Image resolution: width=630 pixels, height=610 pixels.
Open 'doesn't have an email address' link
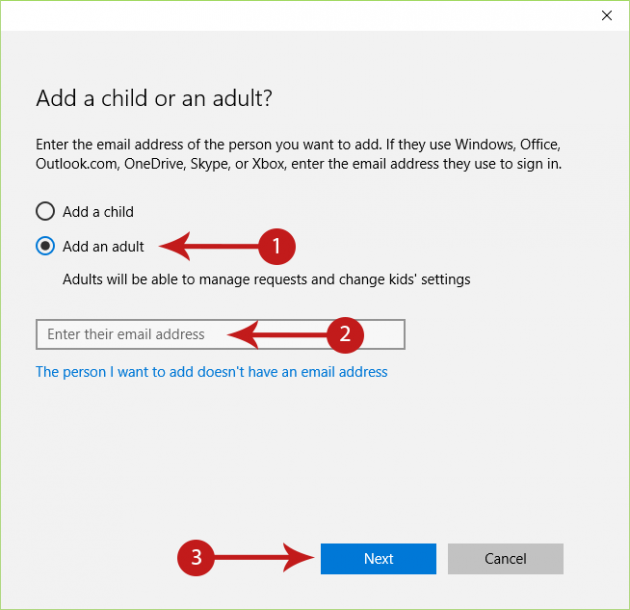click(x=211, y=372)
